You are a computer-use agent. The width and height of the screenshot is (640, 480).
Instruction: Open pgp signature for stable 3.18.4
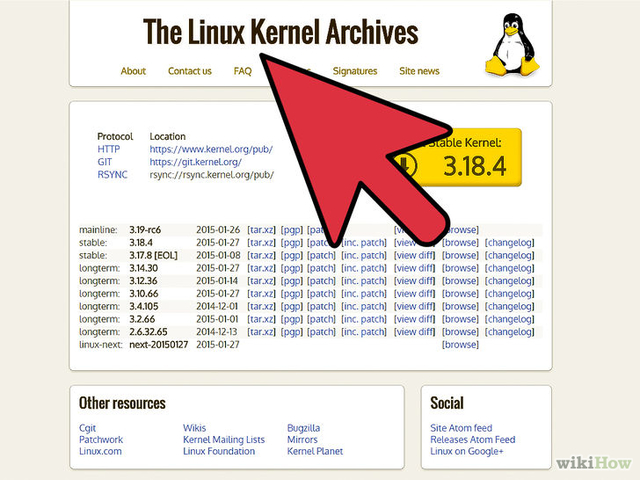click(292, 242)
